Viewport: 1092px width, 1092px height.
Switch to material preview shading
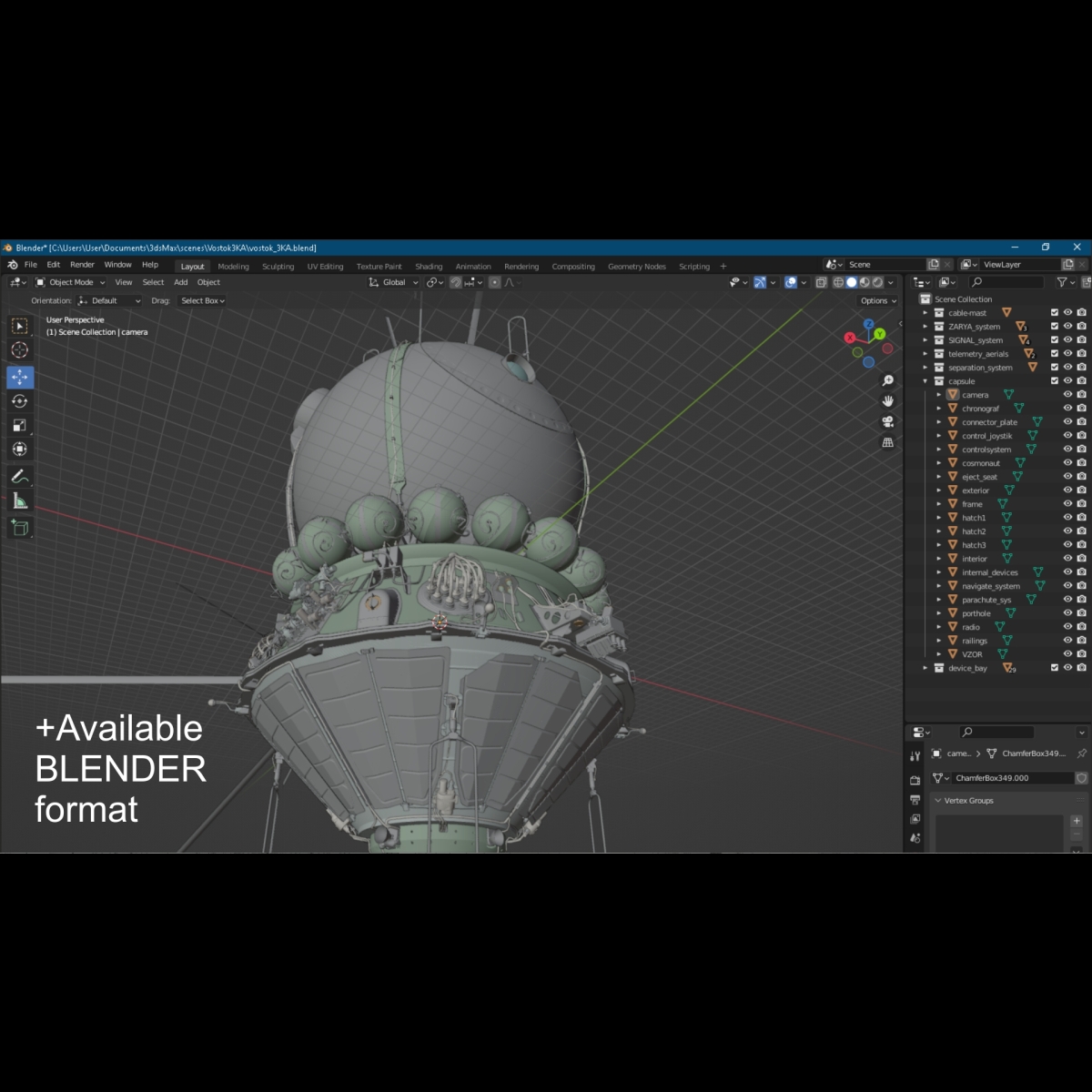pyautogui.click(x=864, y=283)
